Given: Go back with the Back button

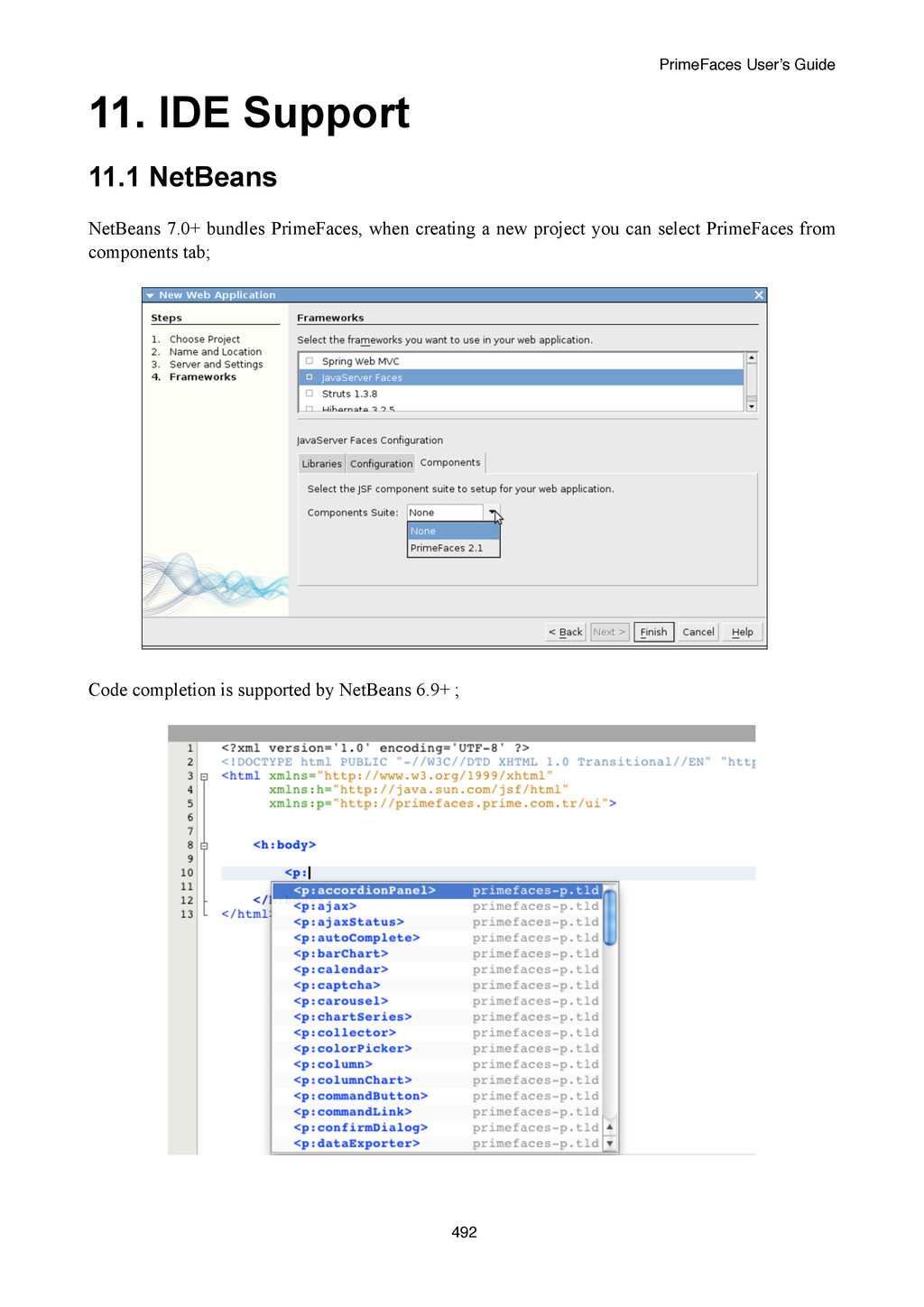Looking at the screenshot, I should 566,632.
